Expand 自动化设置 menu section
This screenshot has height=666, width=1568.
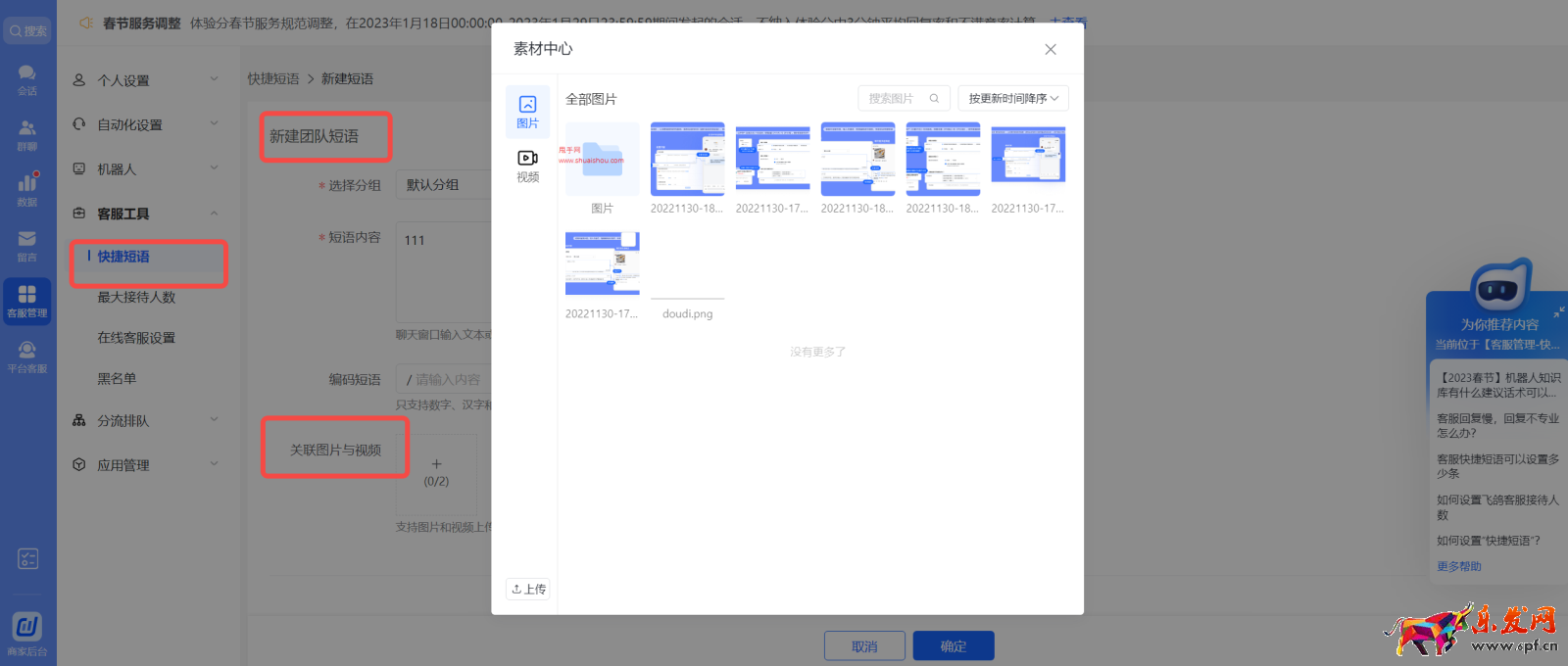[x=147, y=124]
